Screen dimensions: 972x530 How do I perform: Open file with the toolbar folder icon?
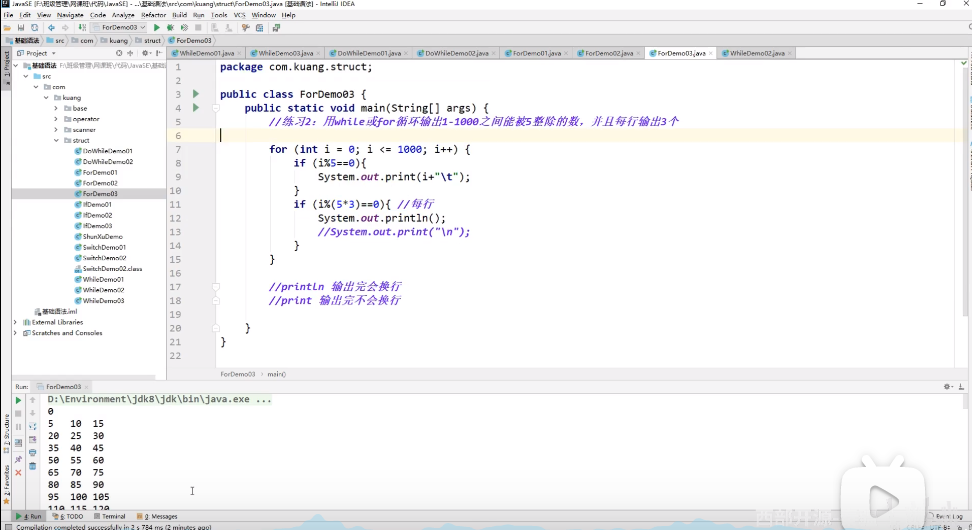point(7,28)
